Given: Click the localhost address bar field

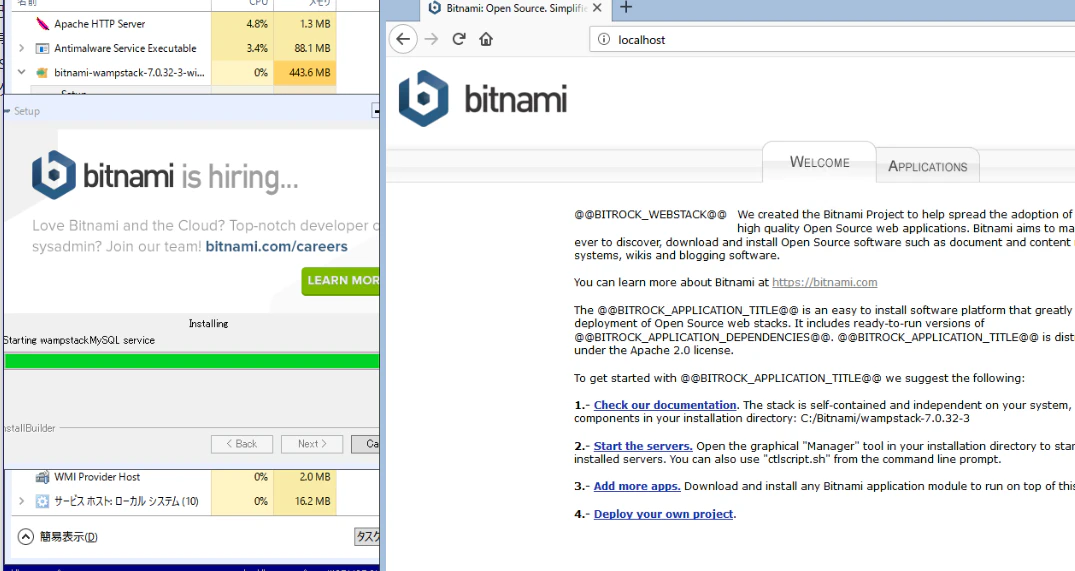Looking at the screenshot, I should (x=832, y=40).
